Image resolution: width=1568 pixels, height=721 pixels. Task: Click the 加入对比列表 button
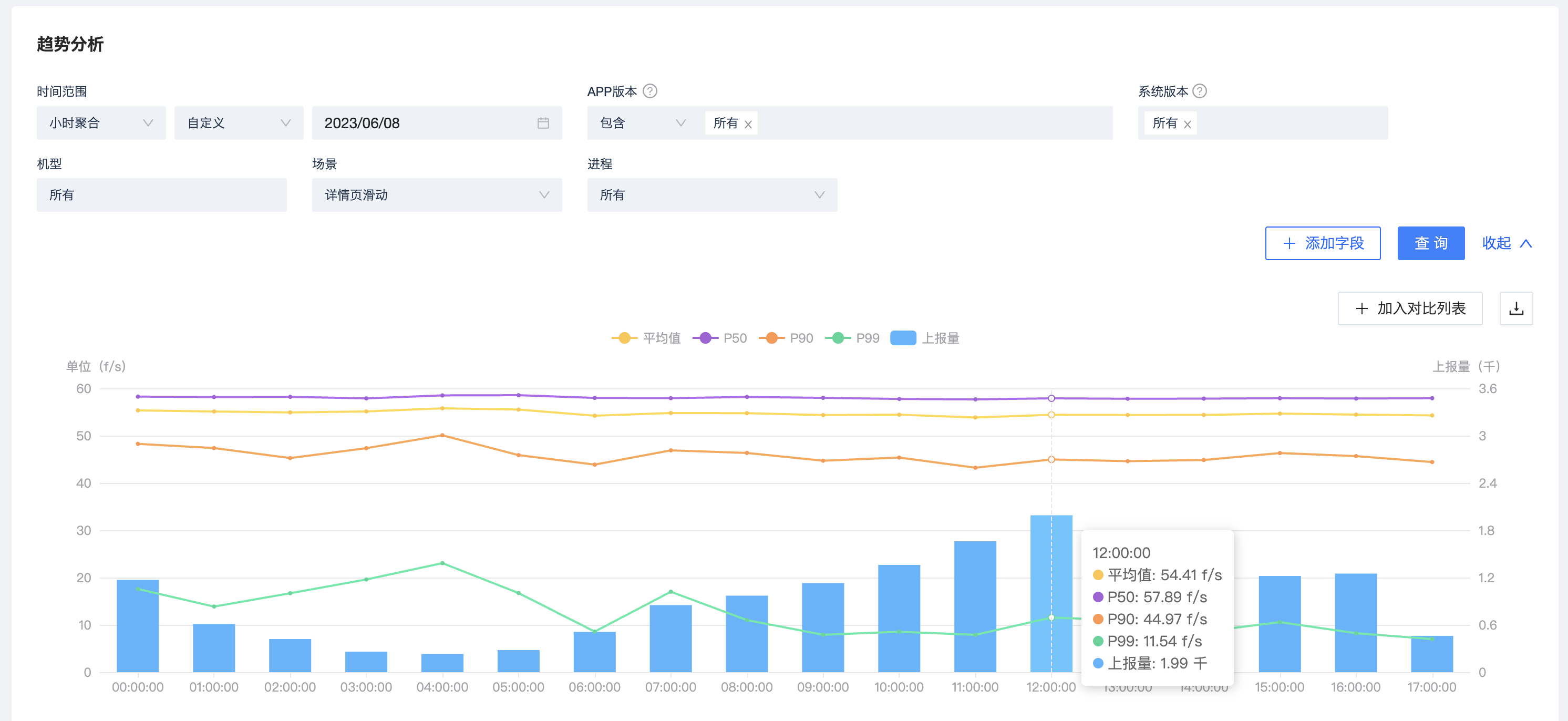pyautogui.click(x=1410, y=308)
